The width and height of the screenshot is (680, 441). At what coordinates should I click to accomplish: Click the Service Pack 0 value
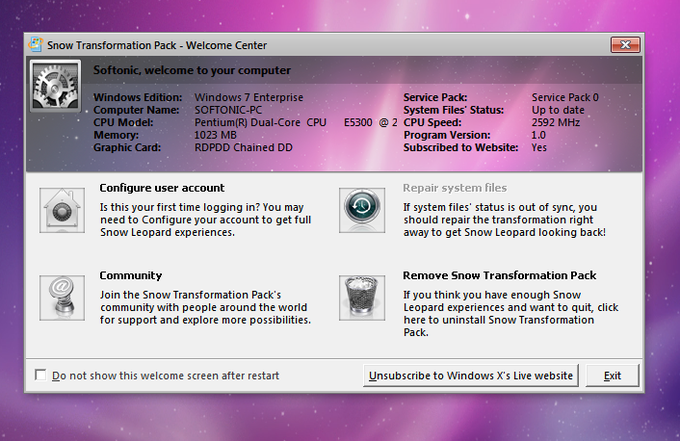[x=565, y=97]
